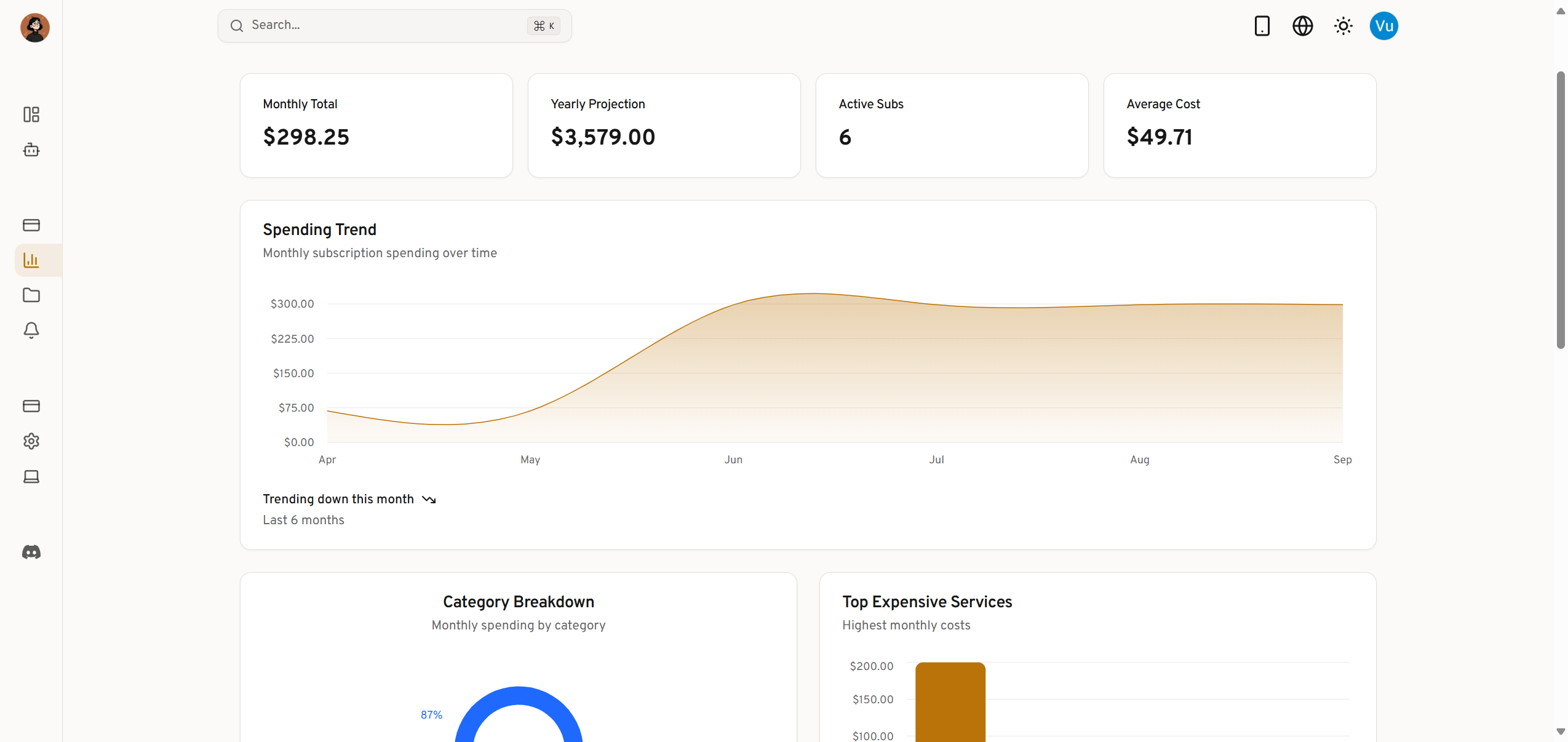Viewport: 1568px width, 742px height.
Task: Click the Aug label on chart axis
Action: [1140, 460]
